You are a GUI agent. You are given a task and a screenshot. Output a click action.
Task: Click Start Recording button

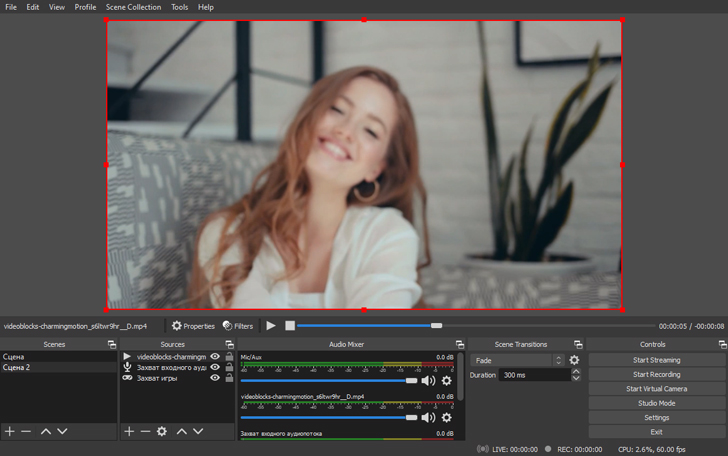[x=656, y=374]
